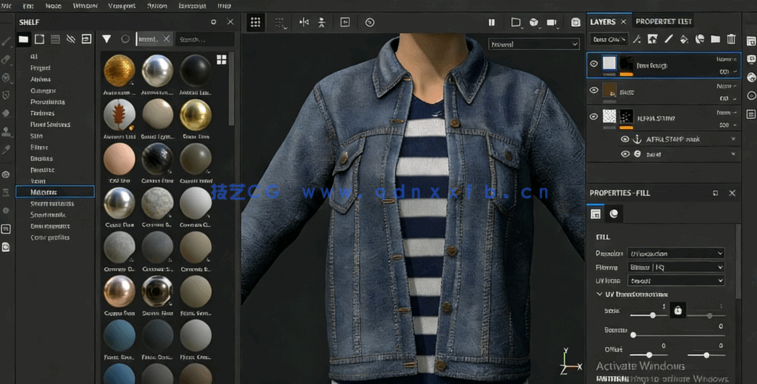
Task: Toggle the symmetry mirror icon
Action: pyautogui.click(x=304, y=22)
